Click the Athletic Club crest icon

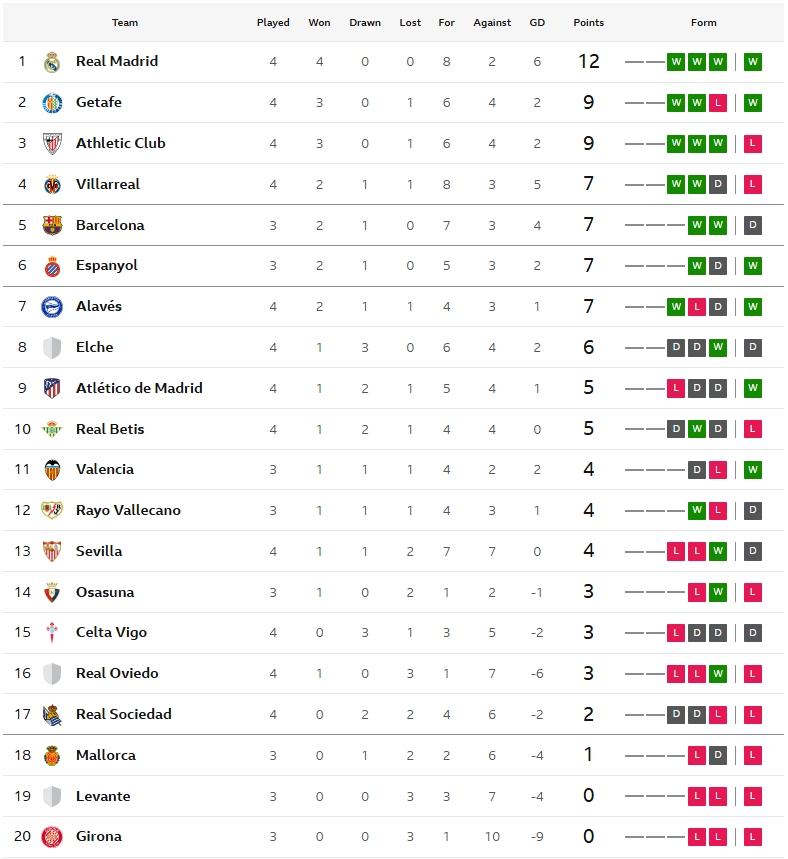[x=52, y=144]
